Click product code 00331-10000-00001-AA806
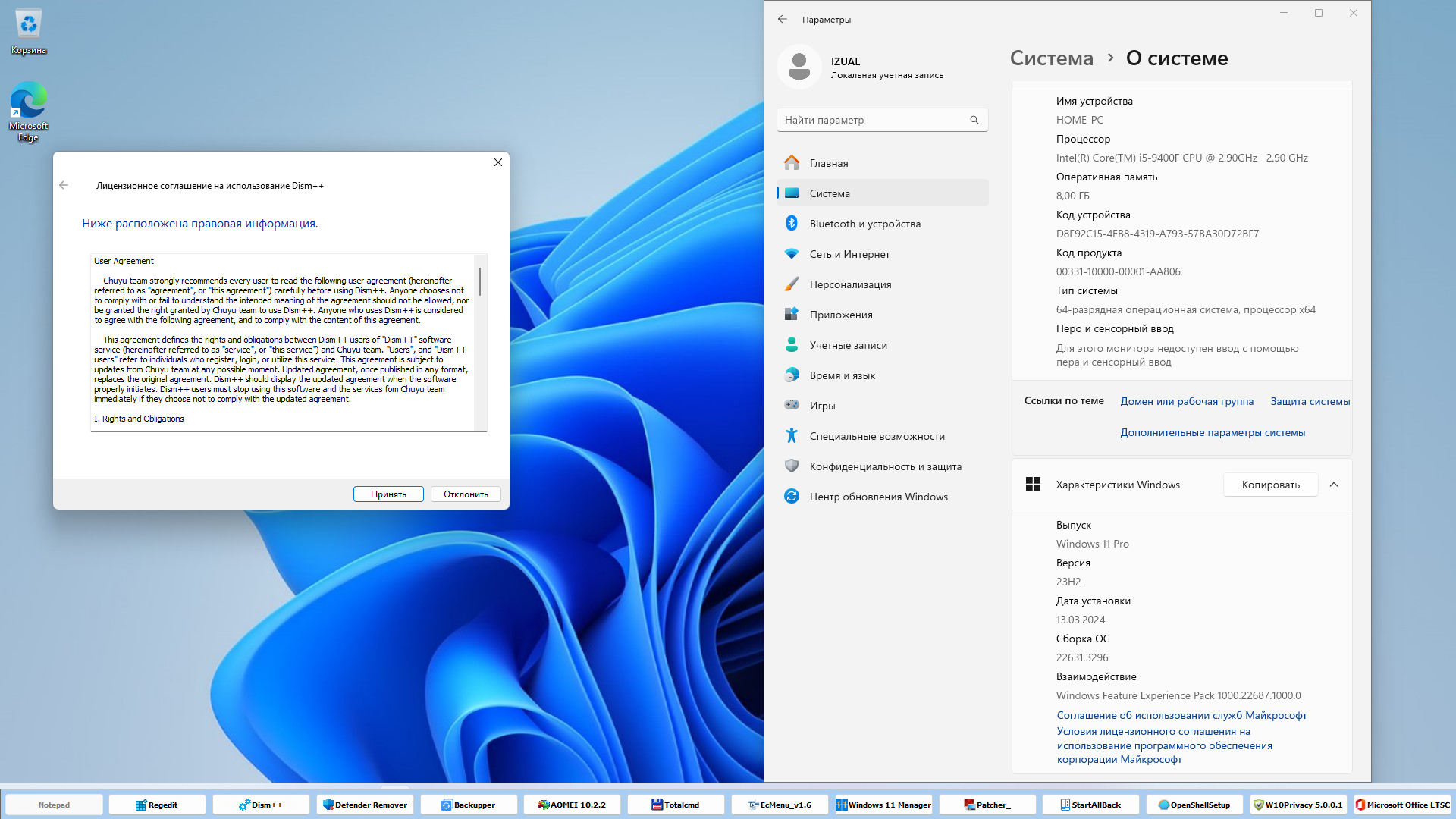Viewport: 1456px width, 819px height. point(1118,271)
